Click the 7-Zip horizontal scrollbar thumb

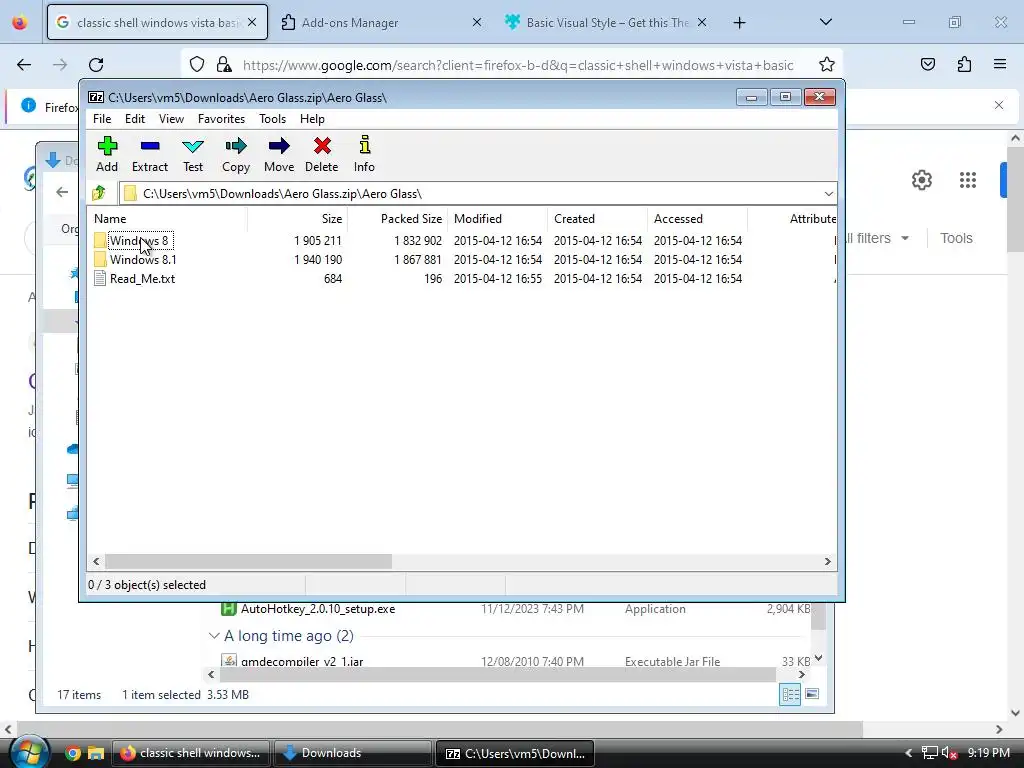click(x=248, y=562)
